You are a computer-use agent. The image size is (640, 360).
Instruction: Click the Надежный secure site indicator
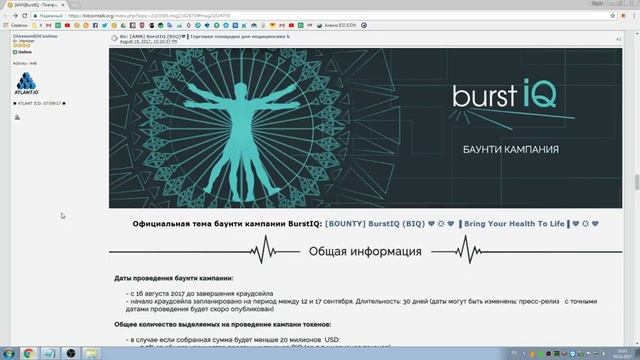tap(48, 16)
